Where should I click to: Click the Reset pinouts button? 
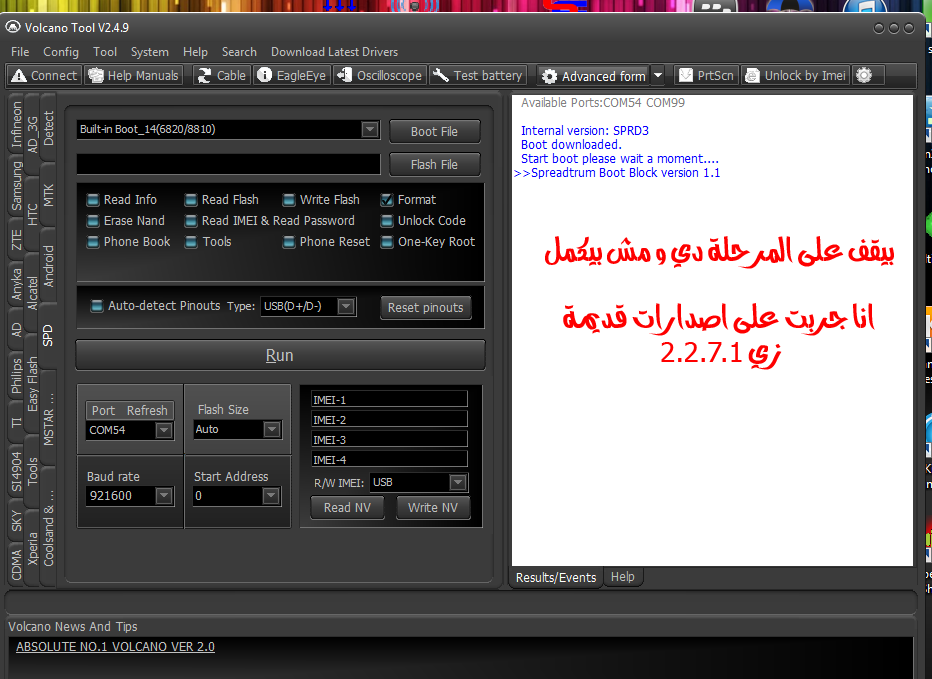[x=426, y=307]
